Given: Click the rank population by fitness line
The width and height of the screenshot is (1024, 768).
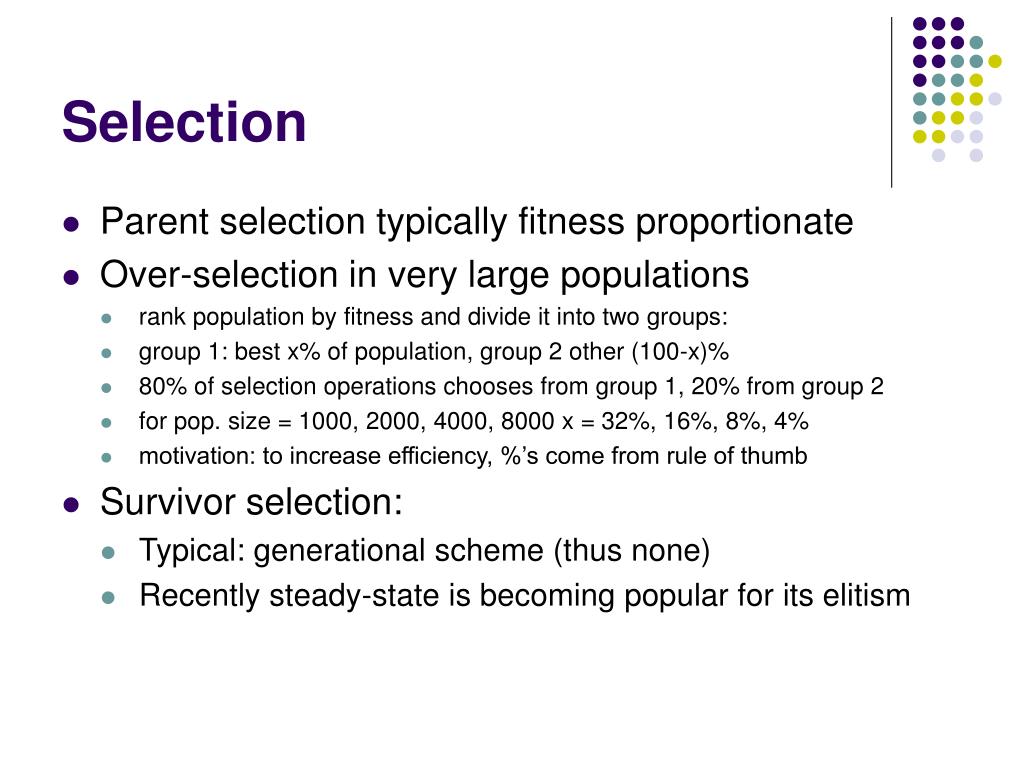Looking at the screenshot, I should 433,317.
